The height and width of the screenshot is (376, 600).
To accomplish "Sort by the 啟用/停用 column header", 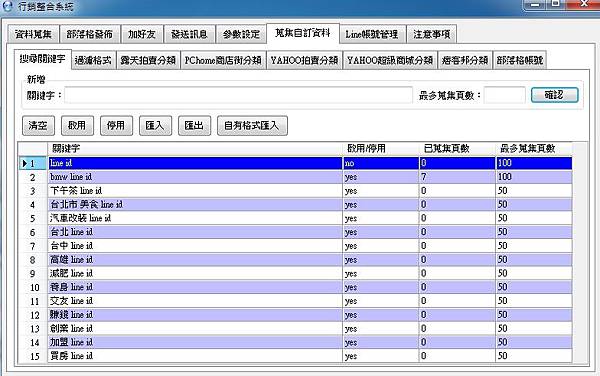I will click(x=381, y=148).
